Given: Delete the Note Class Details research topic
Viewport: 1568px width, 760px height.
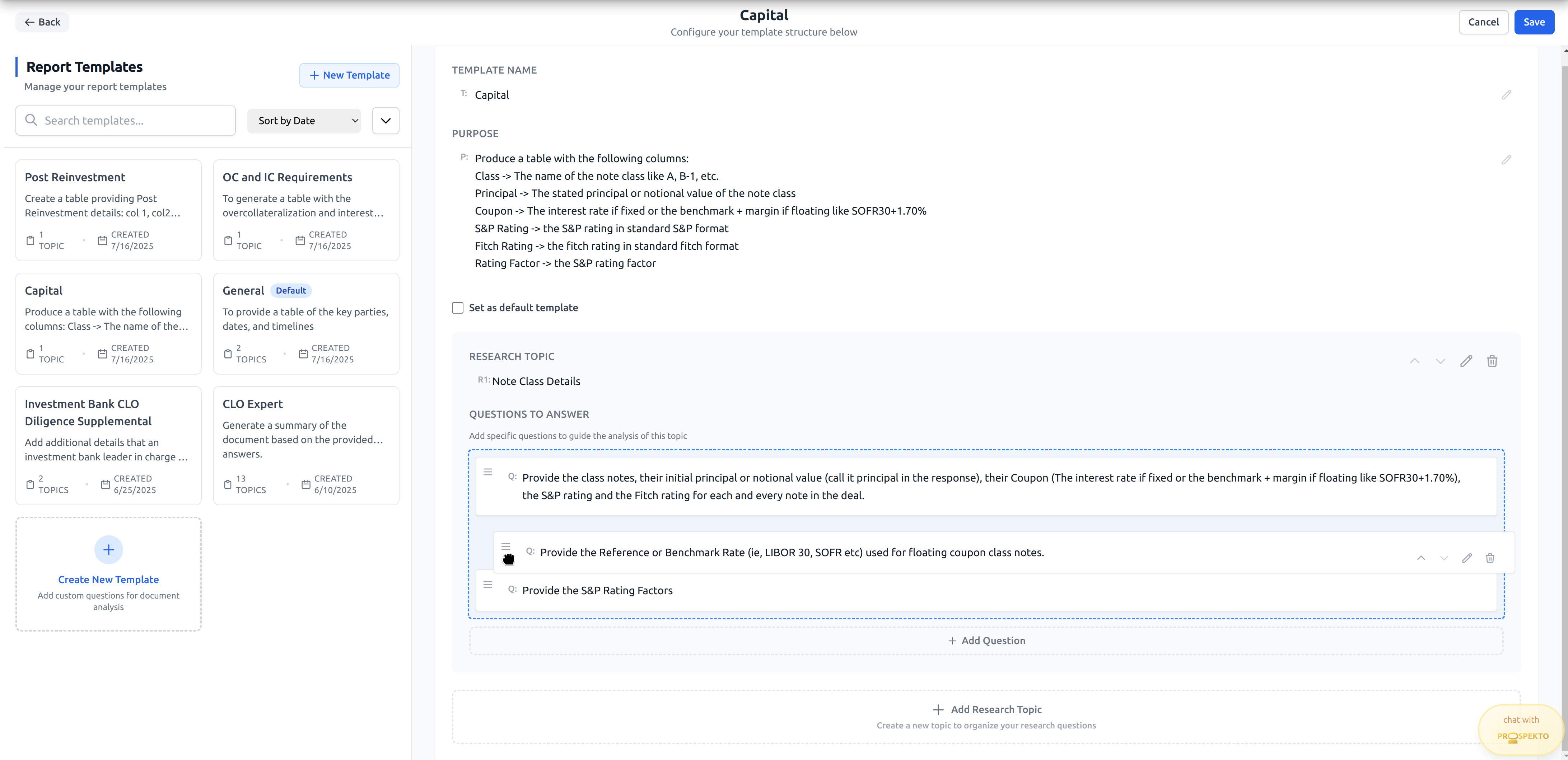Looking at the screenshot, I should (1492, 361).
